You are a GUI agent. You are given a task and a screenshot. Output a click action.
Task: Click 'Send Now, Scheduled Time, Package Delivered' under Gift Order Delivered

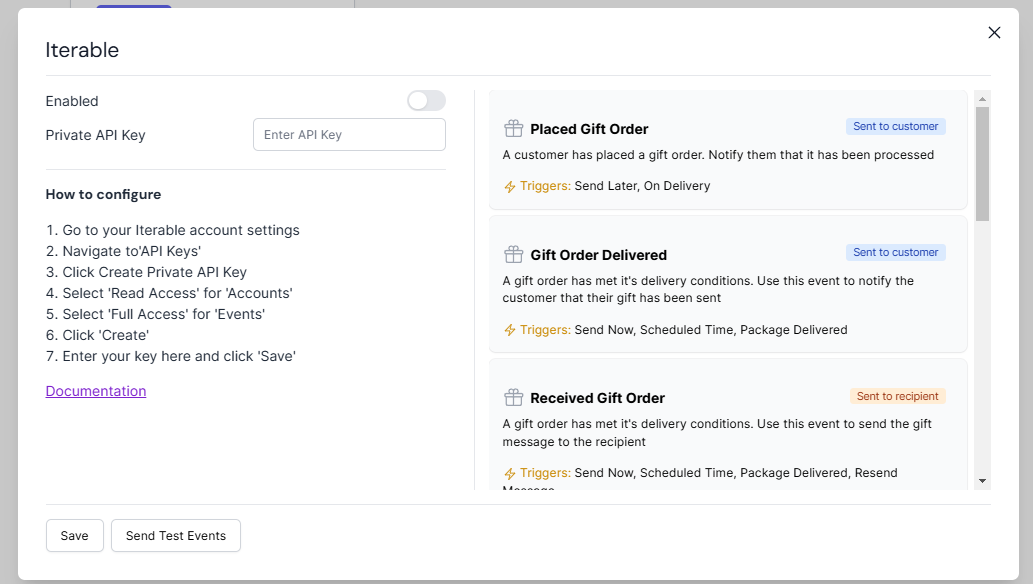[711, 330]
